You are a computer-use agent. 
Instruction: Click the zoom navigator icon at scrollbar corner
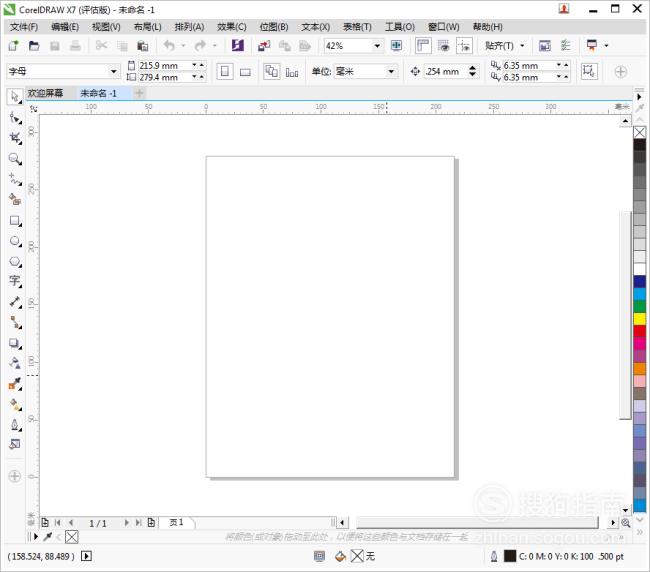point(626,523)
